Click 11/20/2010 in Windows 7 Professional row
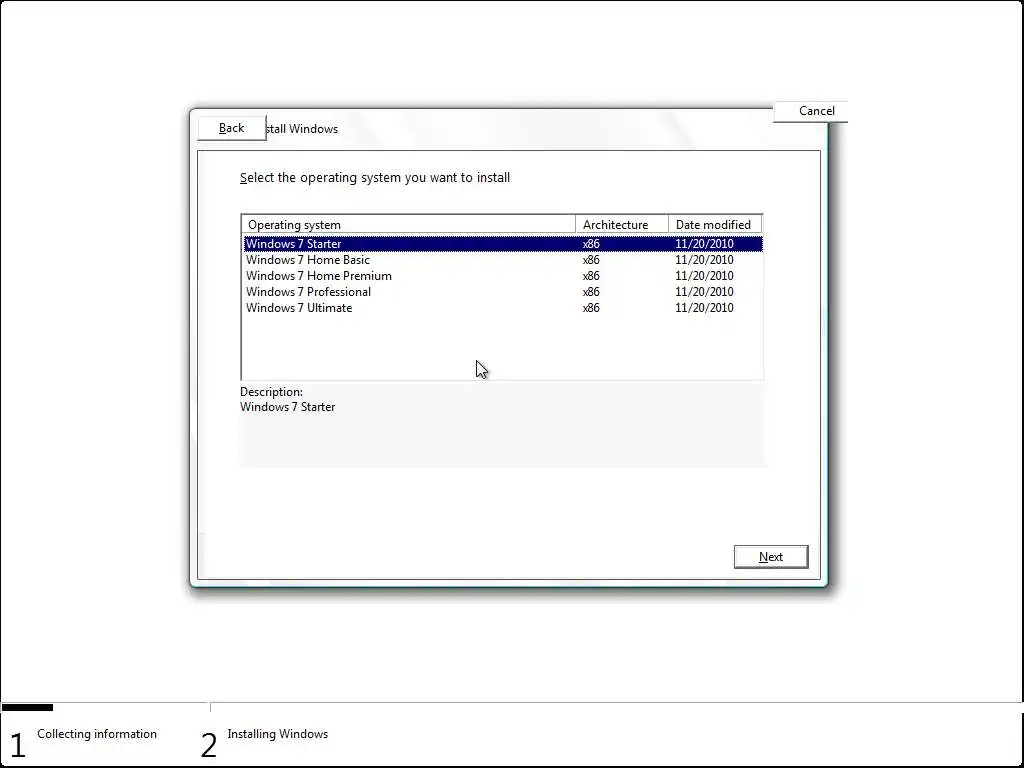Viewport: 1024px width, 768px height. coord(704,292)
